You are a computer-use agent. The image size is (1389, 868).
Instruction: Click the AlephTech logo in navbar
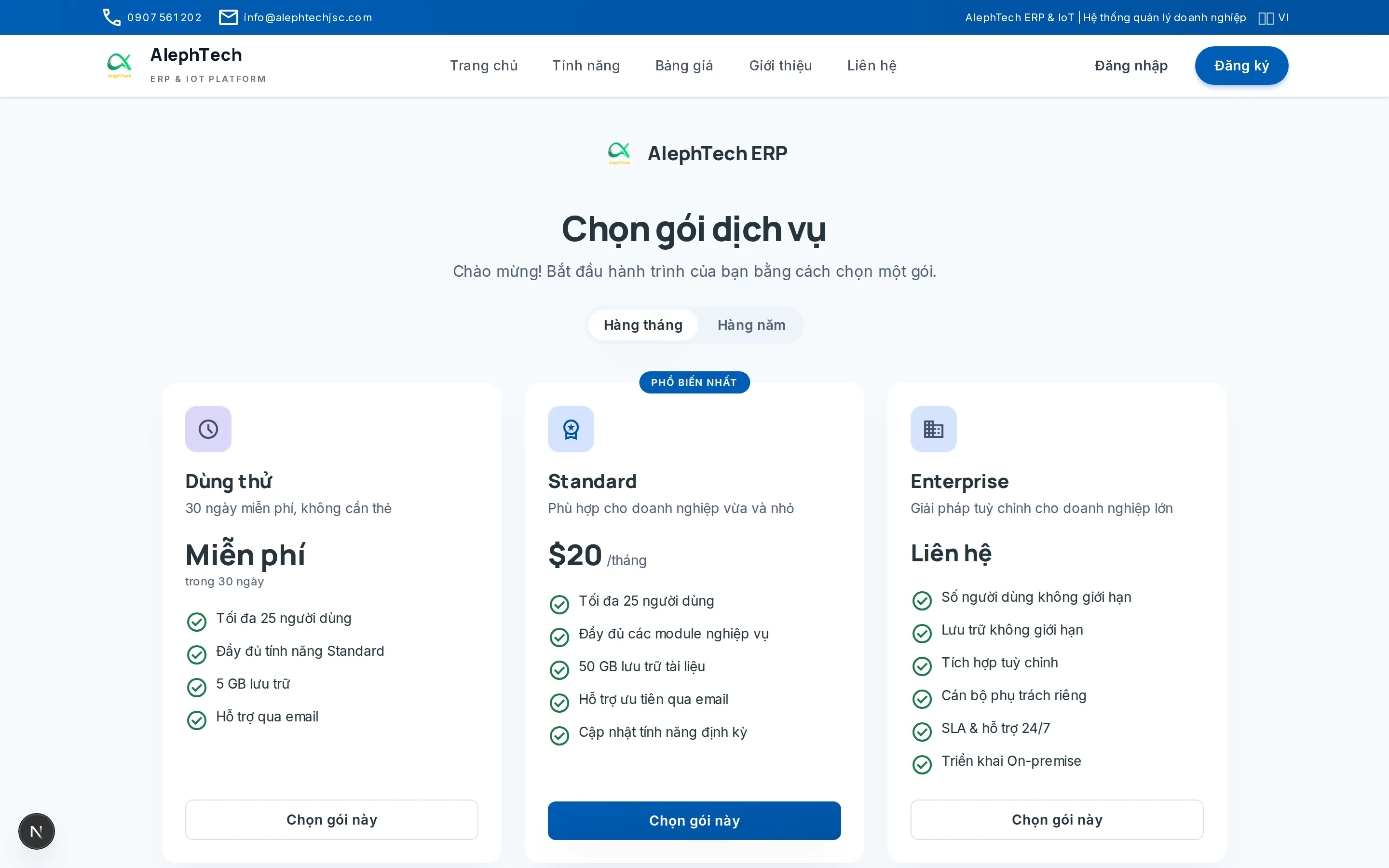point(120,66)
